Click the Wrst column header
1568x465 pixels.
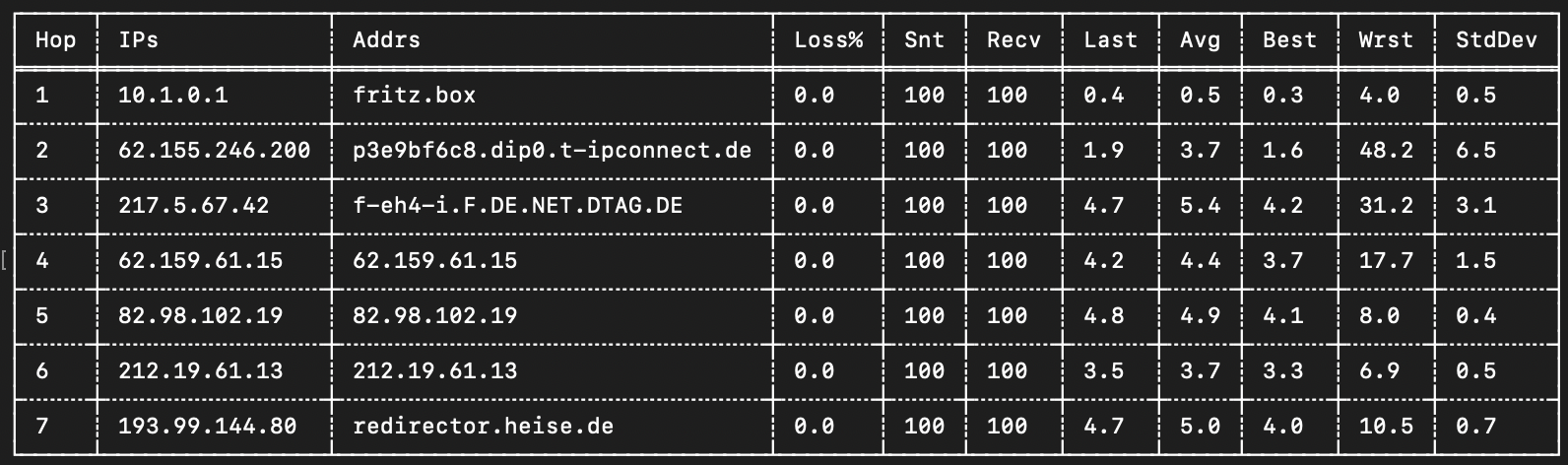(1386, 40)
